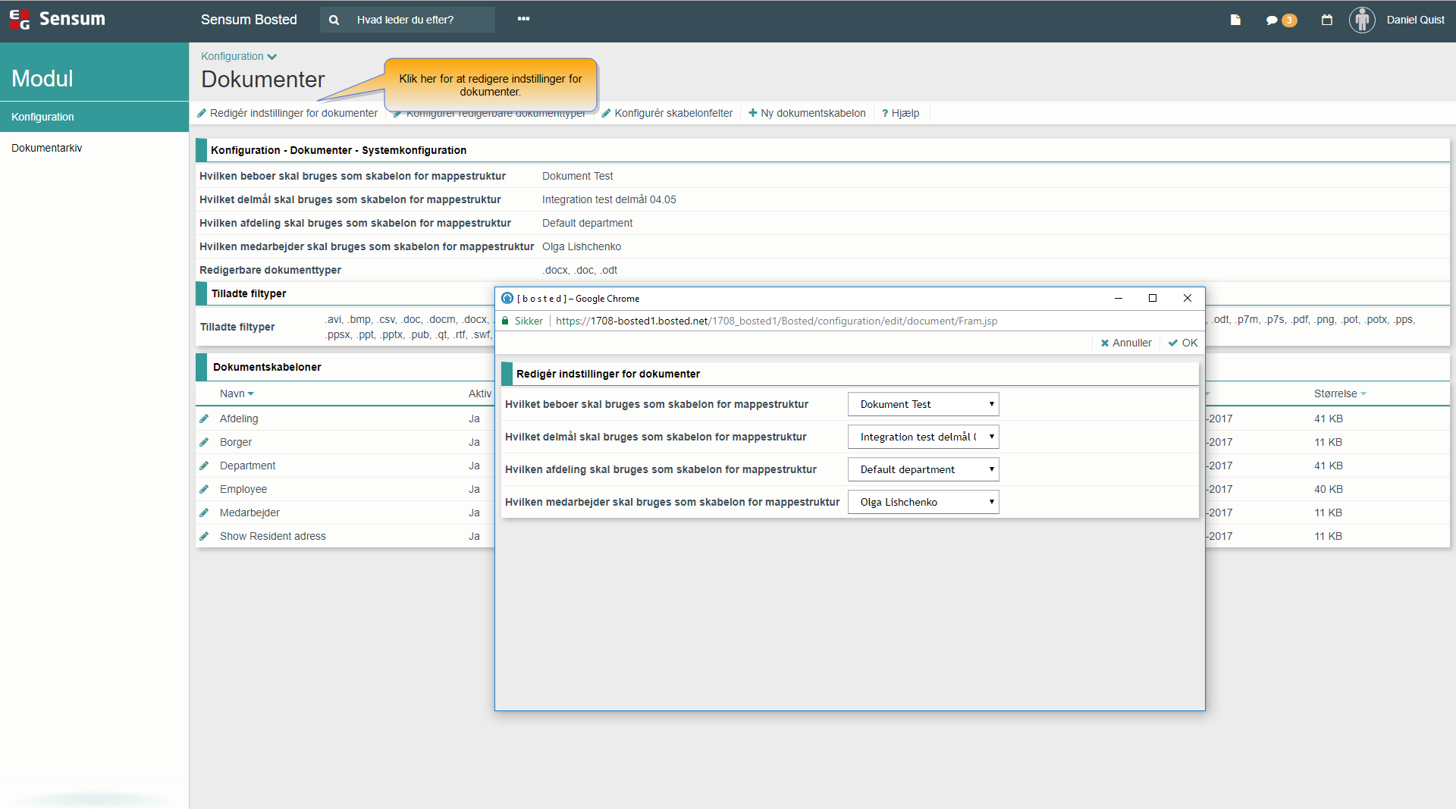The image size is (1456, 812).
Task: Click the 'Dokument Test' config value
Action: click(577, 176)
